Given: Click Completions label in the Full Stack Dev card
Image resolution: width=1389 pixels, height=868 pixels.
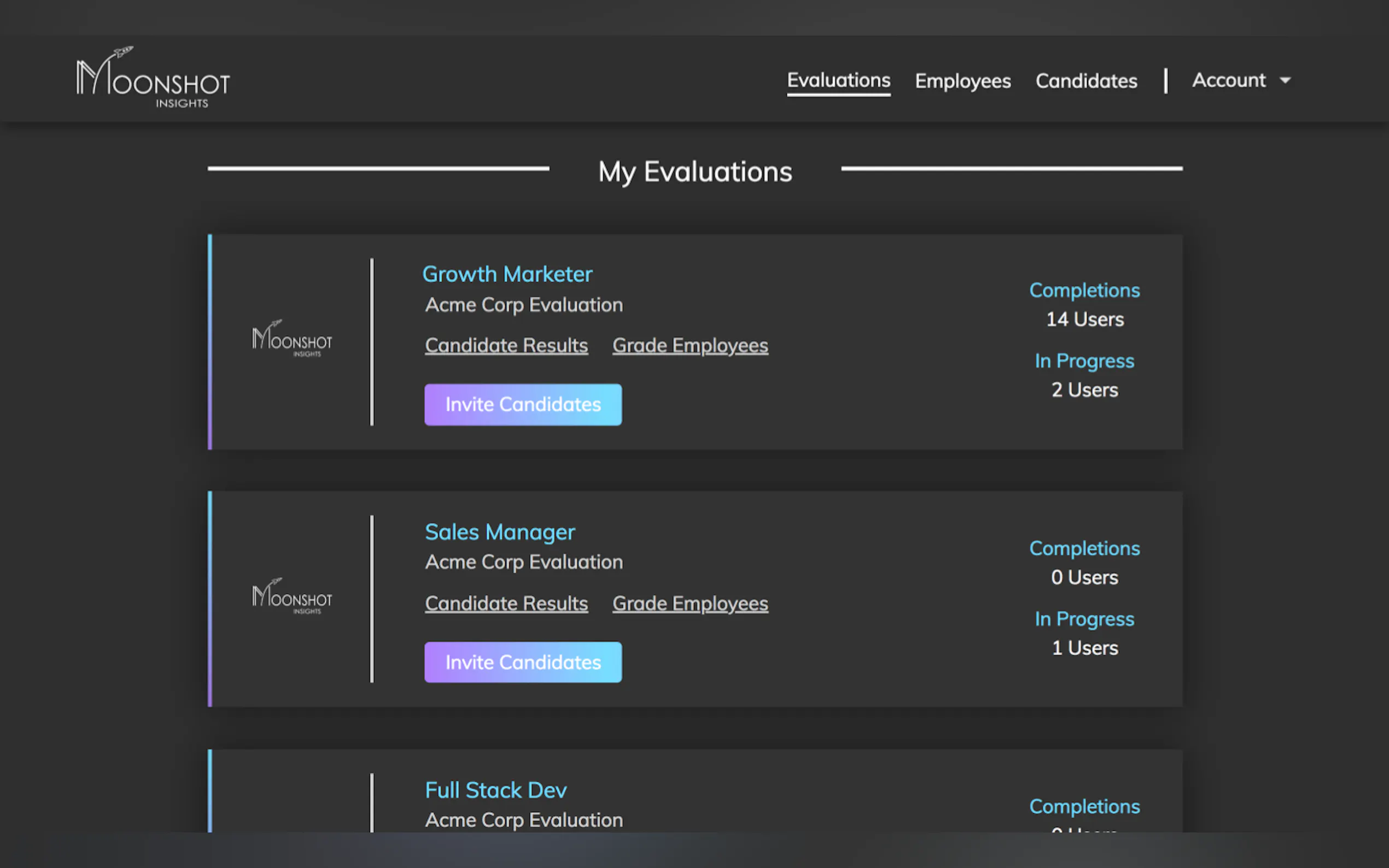Looking at the screenshot, I should click(x=1084, y=807).
